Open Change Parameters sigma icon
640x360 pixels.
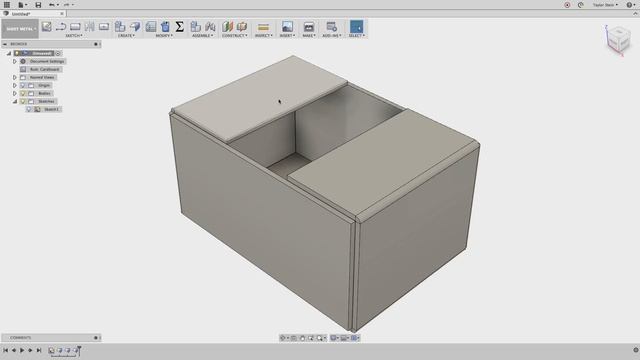[x=180, y=27]
